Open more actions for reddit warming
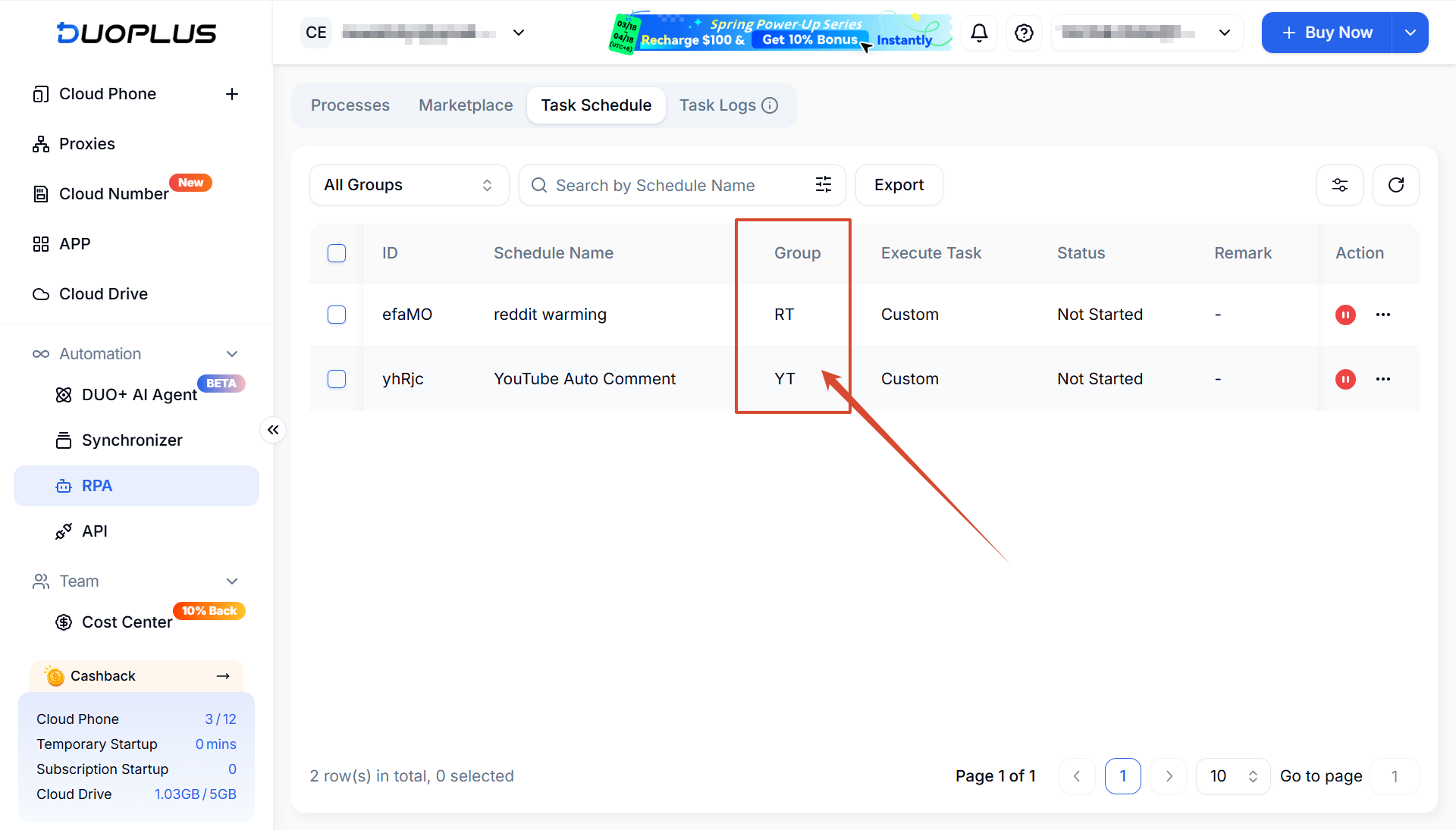The image size is (1456, 830). click(x=1383, y=315)
